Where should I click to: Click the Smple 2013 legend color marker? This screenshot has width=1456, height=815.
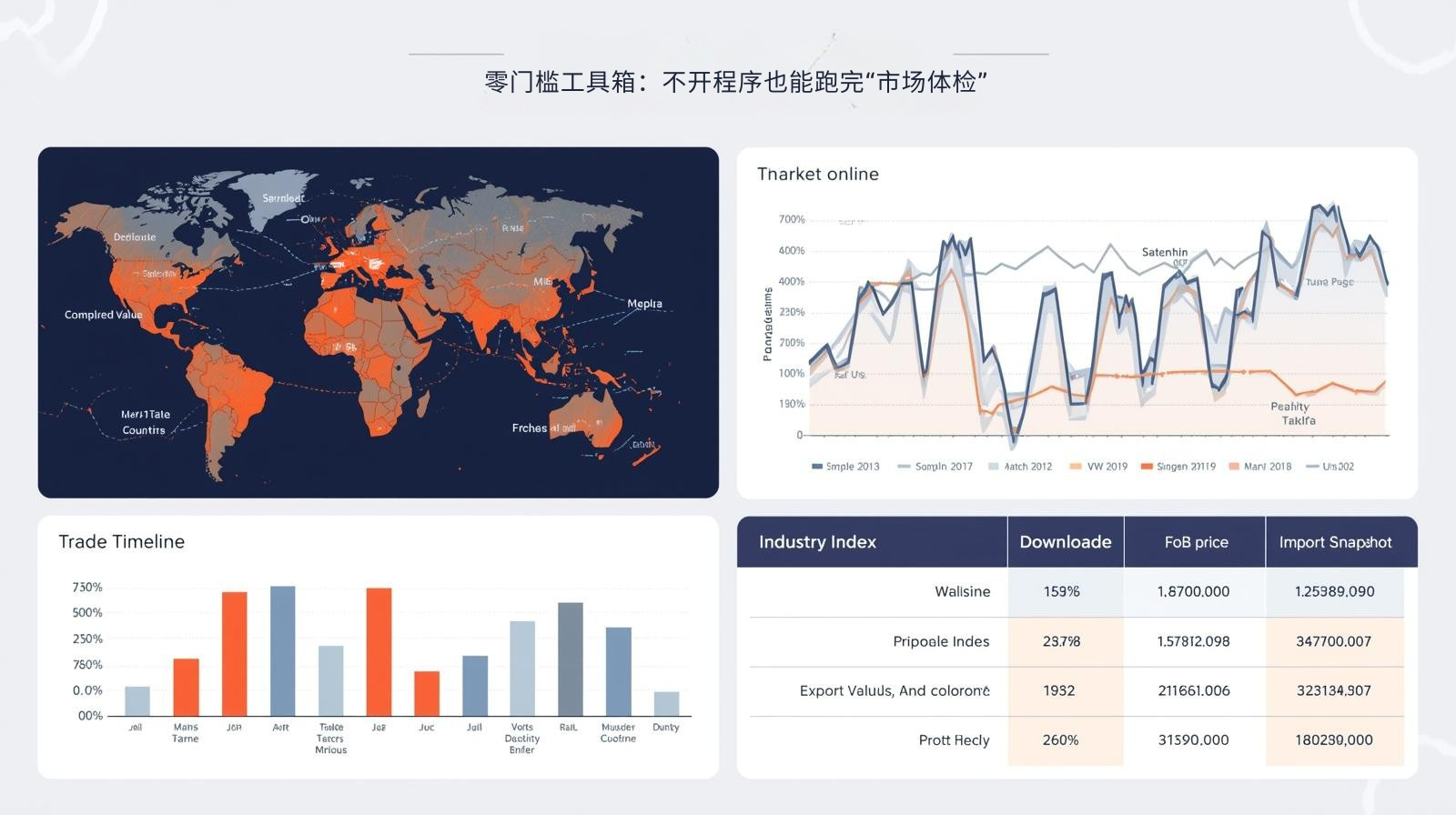coord(816,467)
